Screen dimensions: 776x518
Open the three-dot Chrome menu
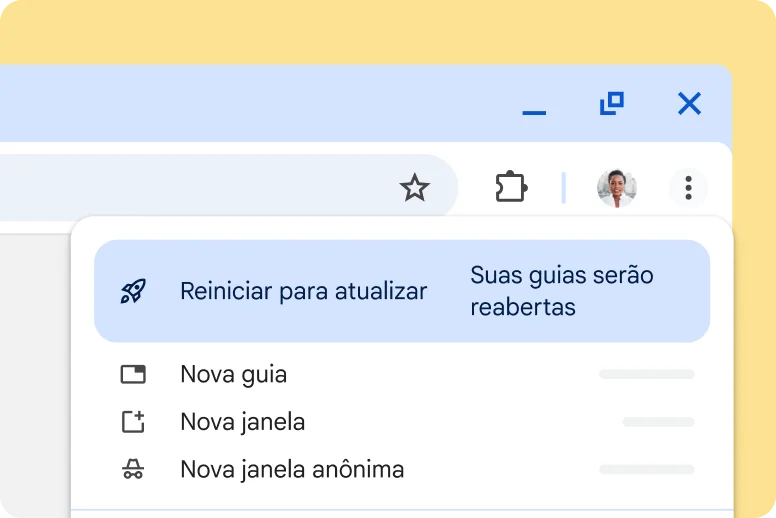(x=688, y=187)
